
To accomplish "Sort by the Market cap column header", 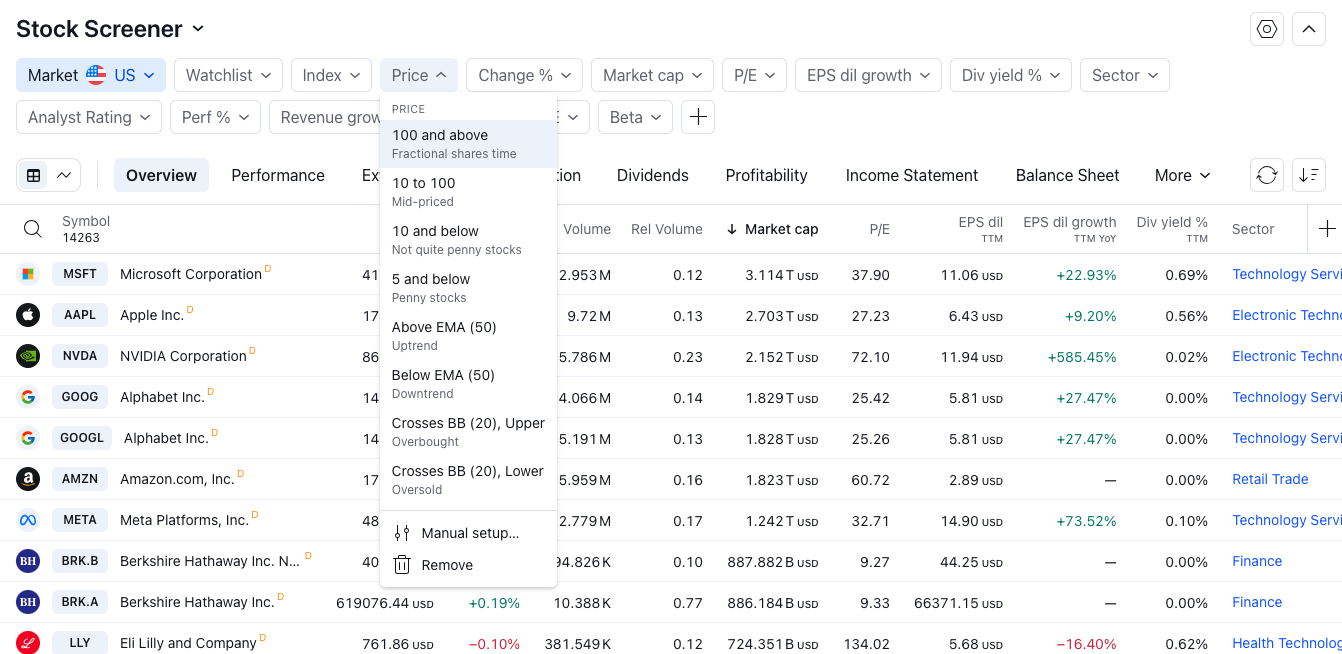I will 772,229.
